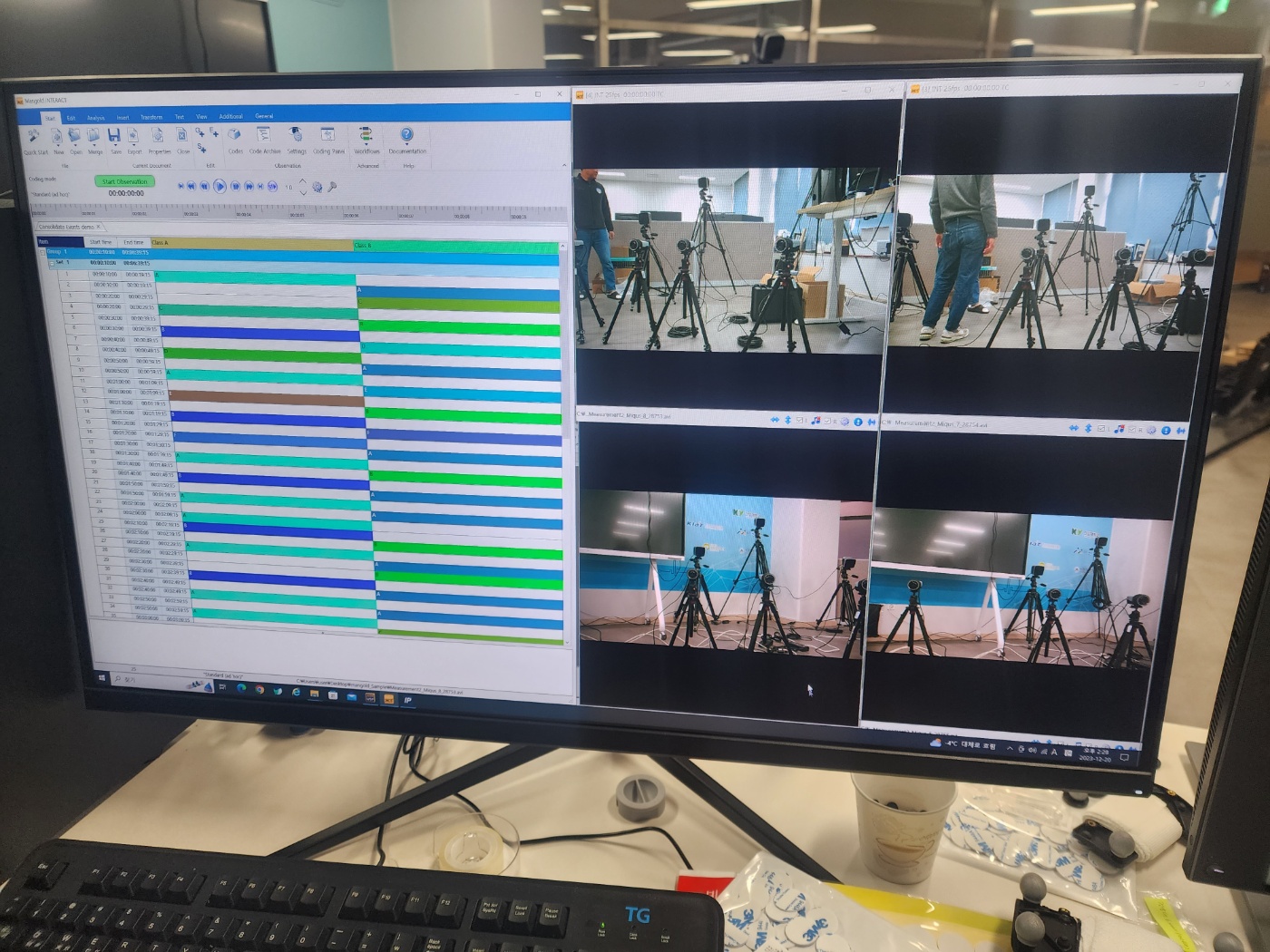Switch to the General ribbon tab
The width and height of the screenshot is (1270, 952).
coord(264,116)
